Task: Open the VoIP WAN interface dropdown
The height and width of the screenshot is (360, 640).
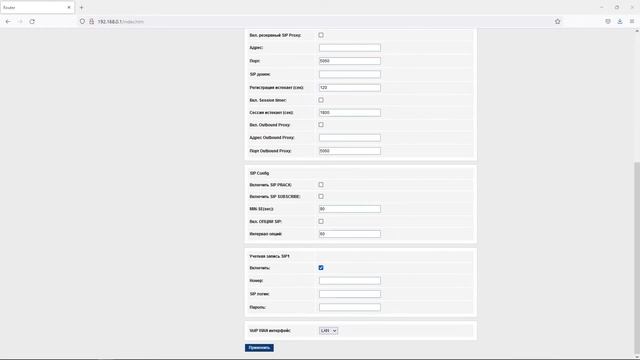Action: pyautogui.click(x=328, y=331)
